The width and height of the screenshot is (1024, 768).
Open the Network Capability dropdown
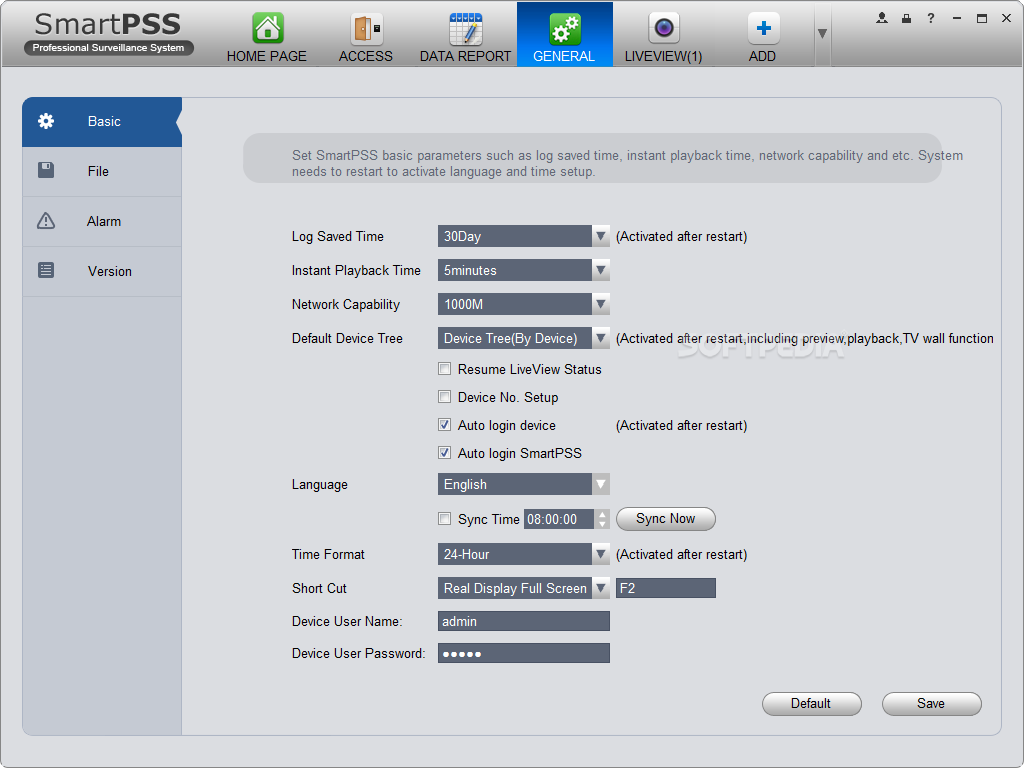coord(524,304)
